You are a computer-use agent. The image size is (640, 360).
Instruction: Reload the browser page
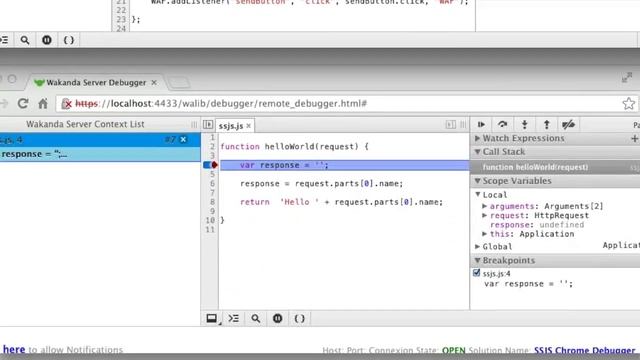(23, 103)
